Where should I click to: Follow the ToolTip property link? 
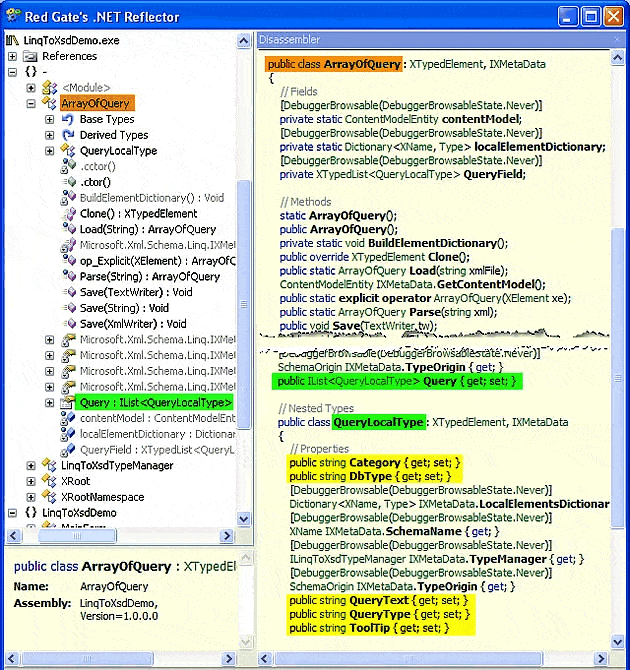tap(370, 628)
